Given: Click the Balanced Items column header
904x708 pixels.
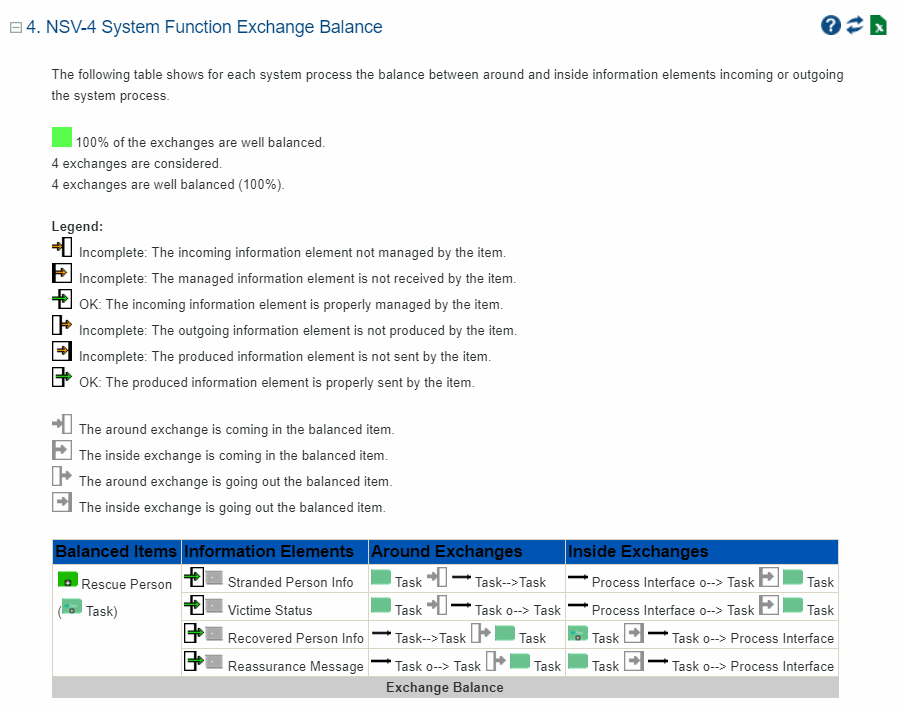Looking at the screenshot, I should click(x=116, y=552).
